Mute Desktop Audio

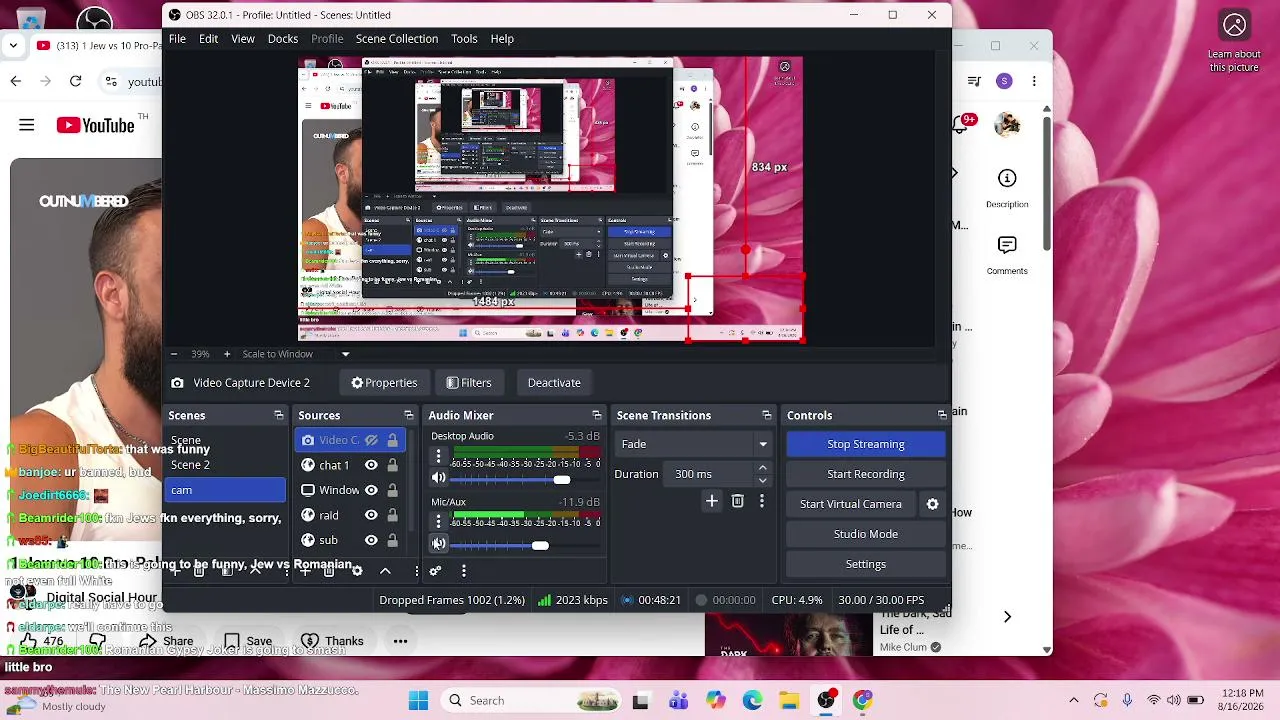[x=438, y=478]
